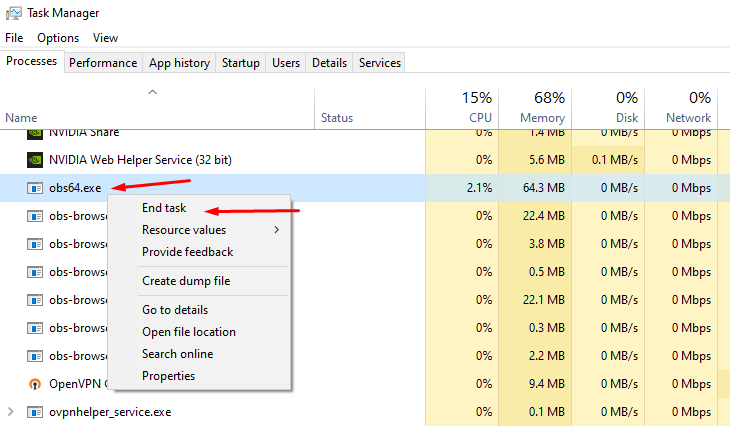This screenshot has width=730, height=426.
Task: Switch to the Startup tab
Action: (x=241, y=63)
